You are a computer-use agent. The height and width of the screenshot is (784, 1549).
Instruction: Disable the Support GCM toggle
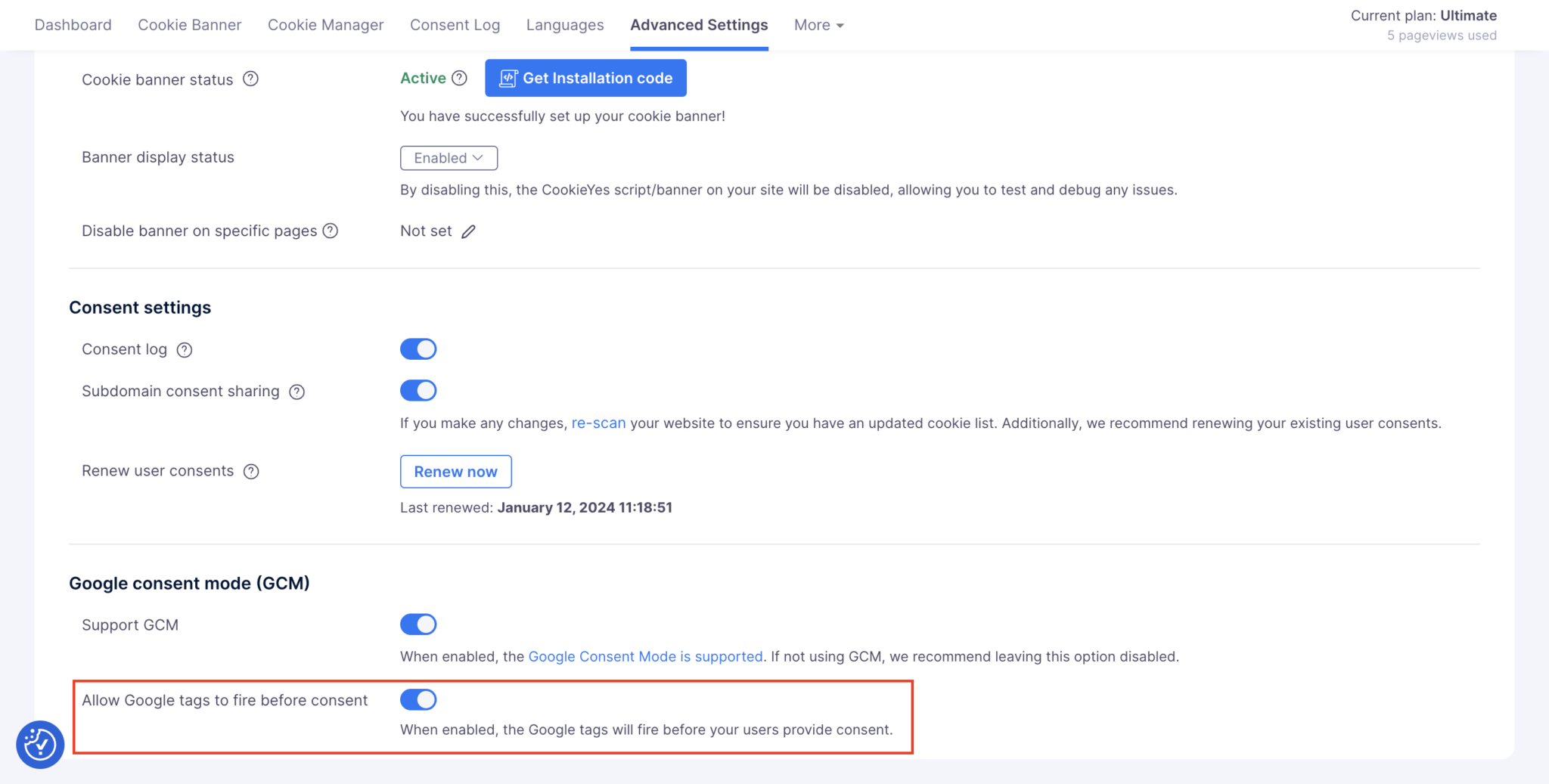pos(418,624)
